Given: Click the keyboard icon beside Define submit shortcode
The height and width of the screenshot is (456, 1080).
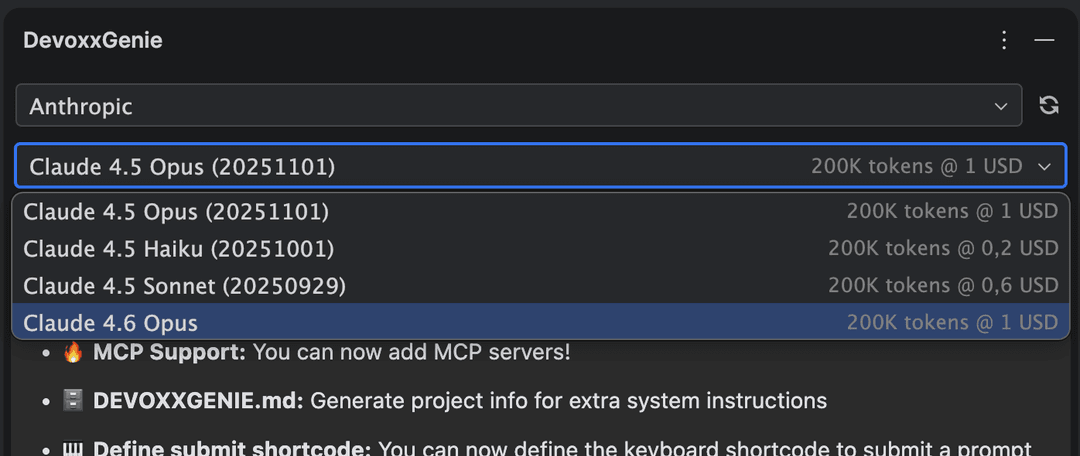Looking at the screenshot, I should 73,449.
